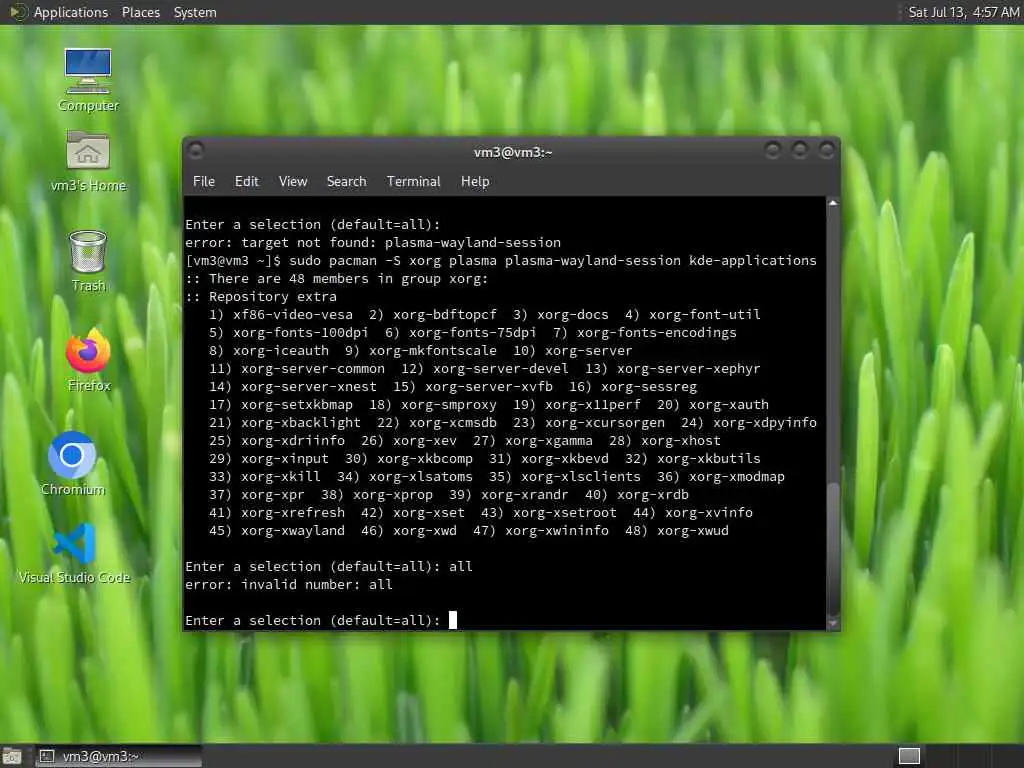The width and height of the screenshot is (1024, 768).
Task: Click the last 'Enter a selection' prompt line
Action: click(x=313, y=620)
